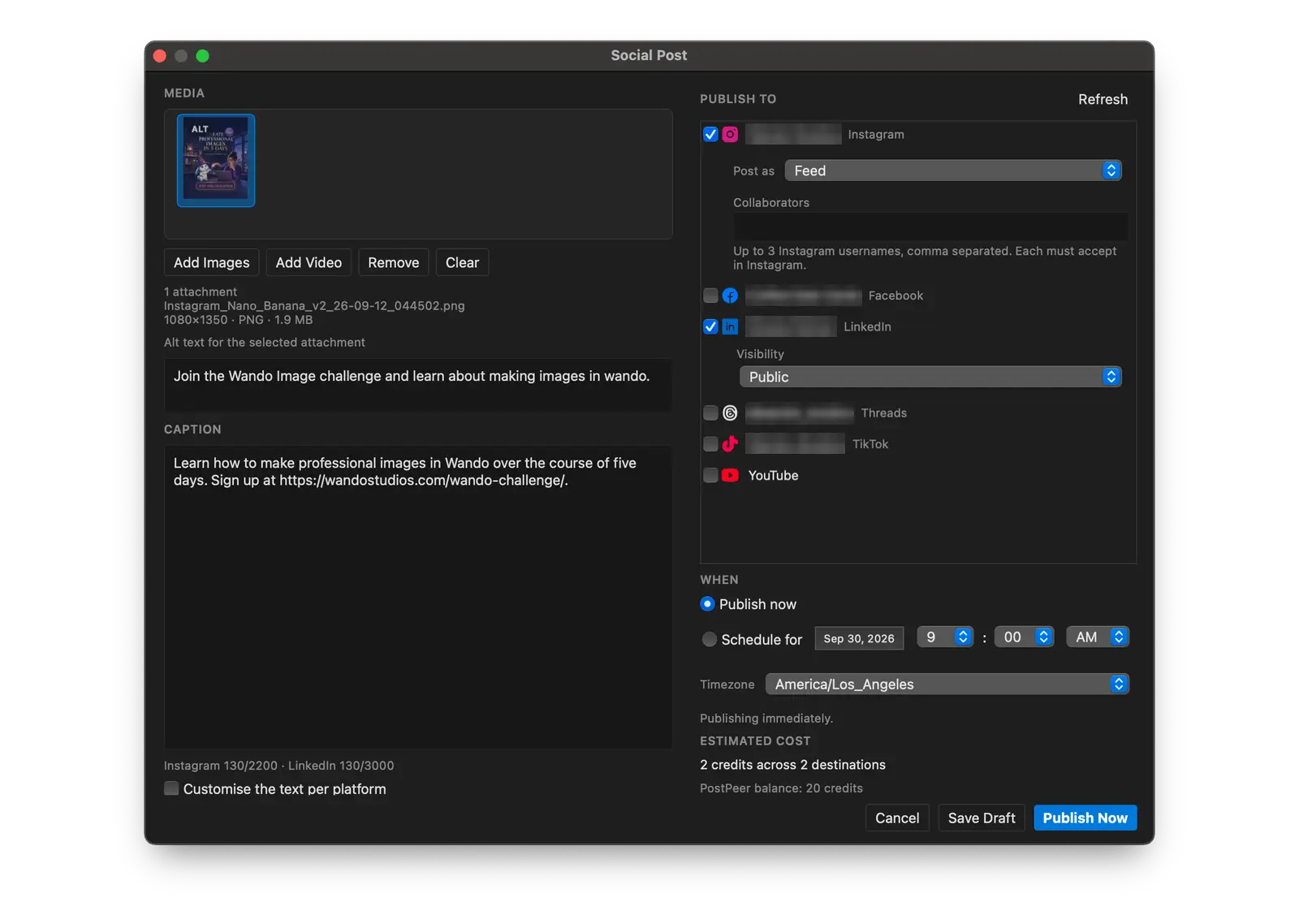Refresh the Publish To account list
The height and width of the screenshot is (924, 1299).
click(x=1103, y=99)
